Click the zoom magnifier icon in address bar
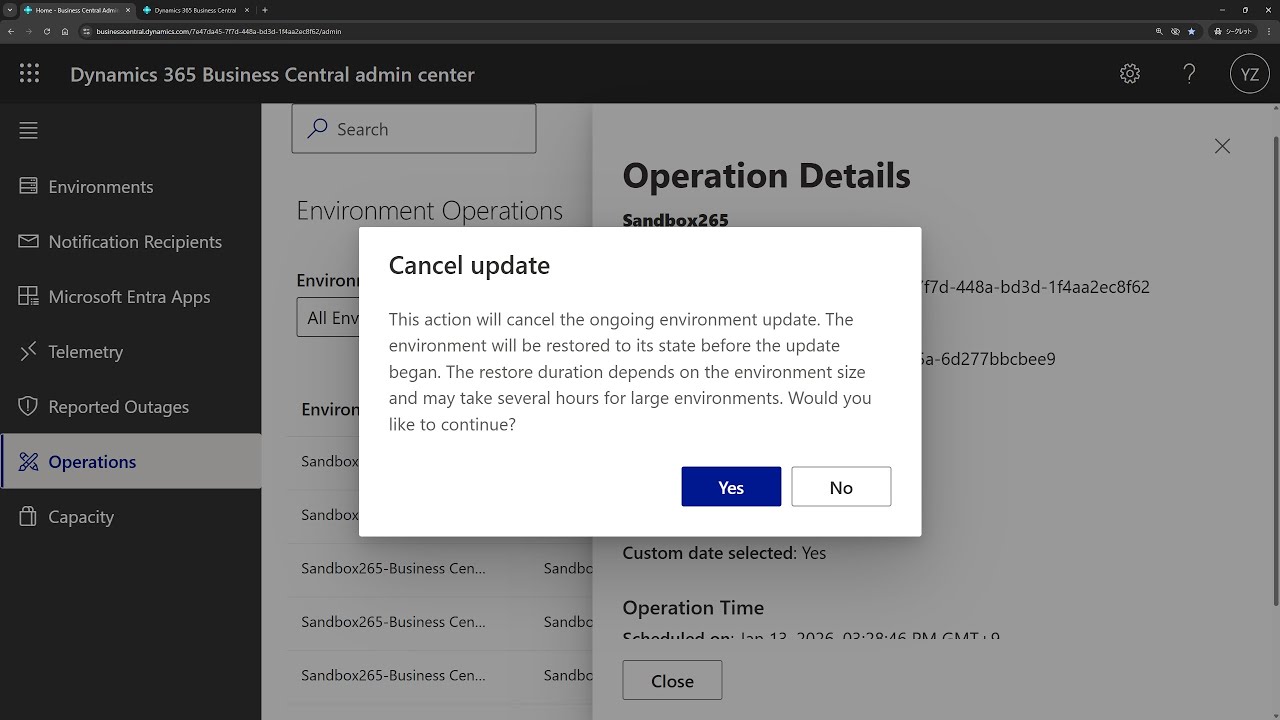This screenshot has width=1280, height=720. click(1159, 31)
